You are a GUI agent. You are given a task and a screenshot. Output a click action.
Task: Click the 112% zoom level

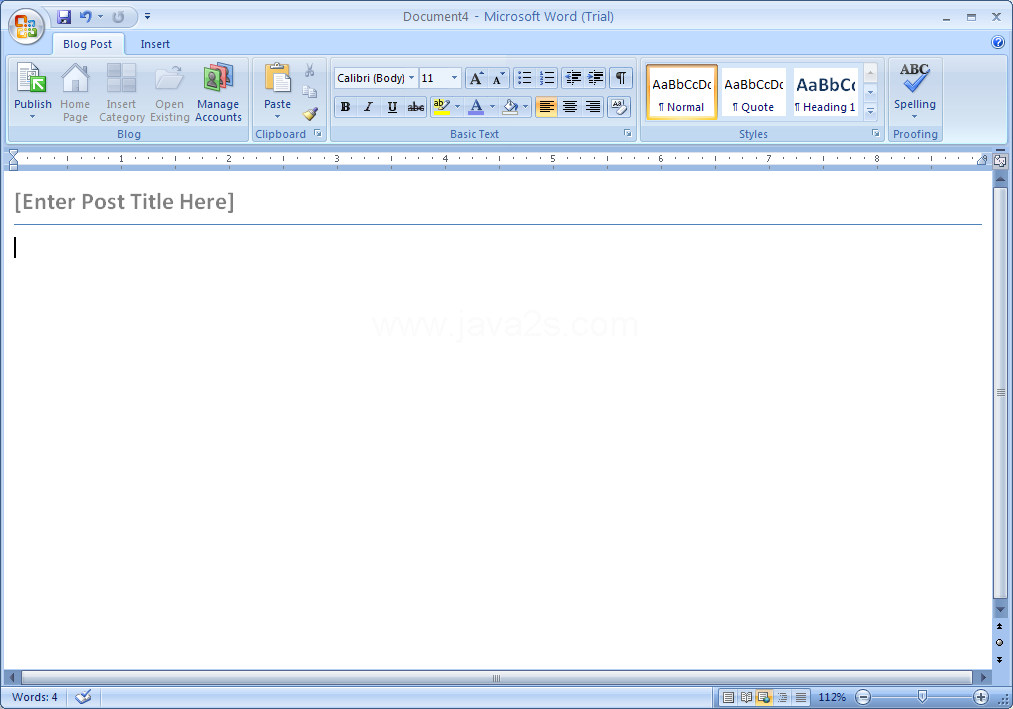click(831, 697)
